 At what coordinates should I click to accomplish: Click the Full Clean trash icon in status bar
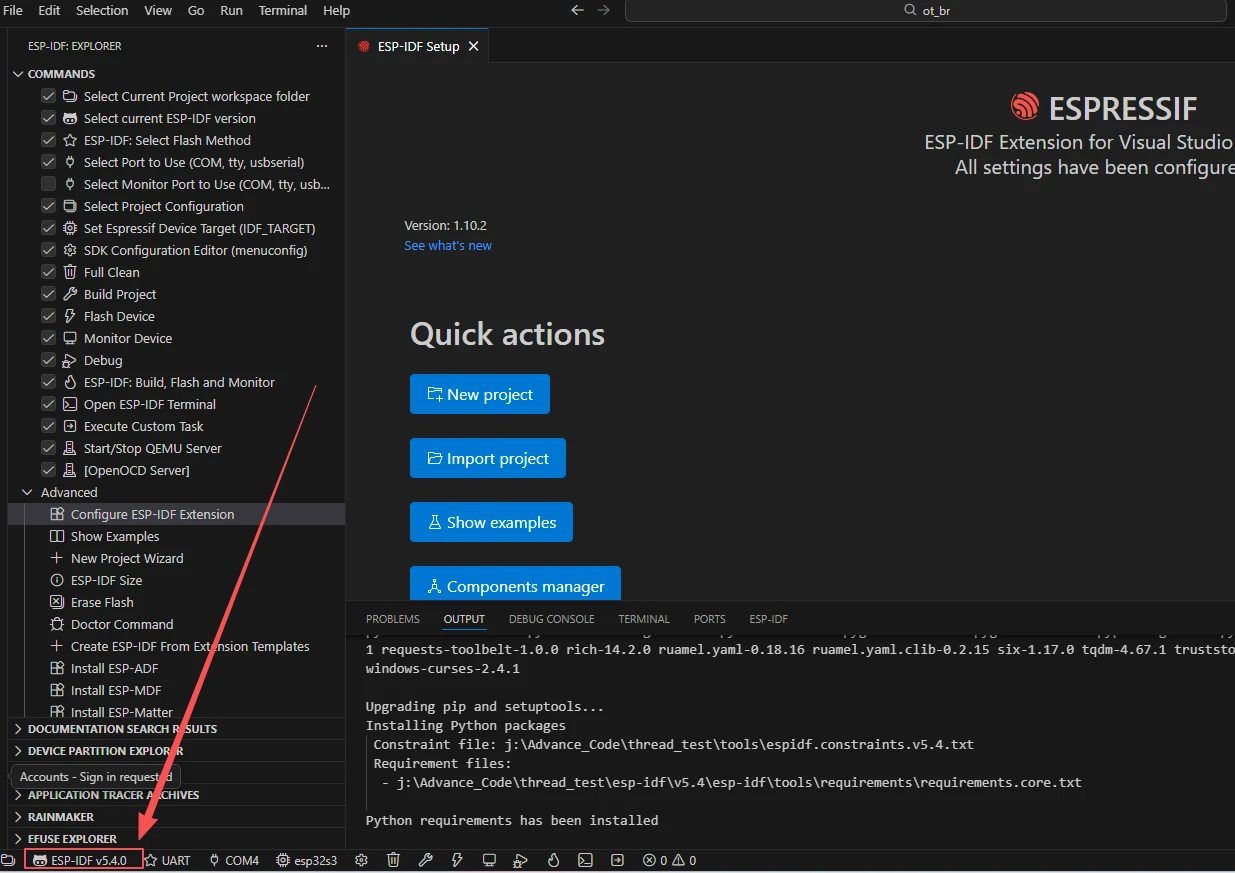point(394,860)
